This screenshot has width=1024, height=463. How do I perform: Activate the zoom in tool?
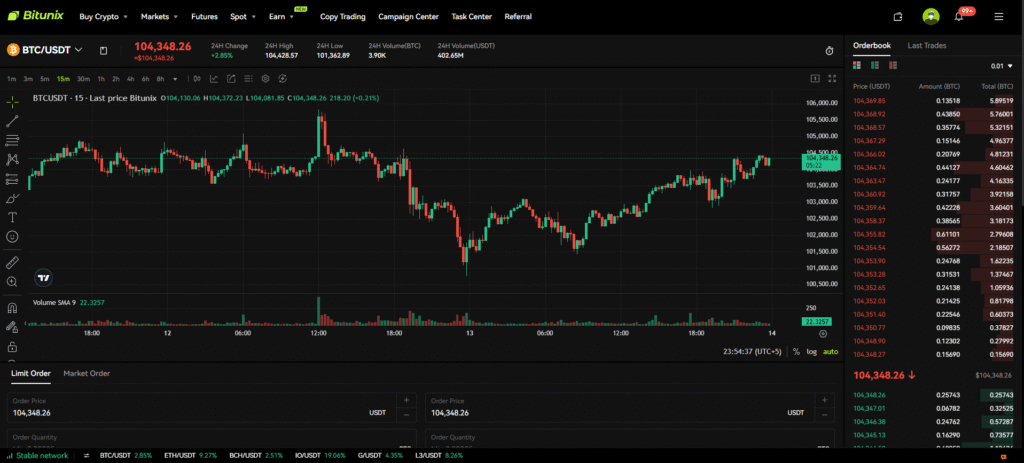12,281
